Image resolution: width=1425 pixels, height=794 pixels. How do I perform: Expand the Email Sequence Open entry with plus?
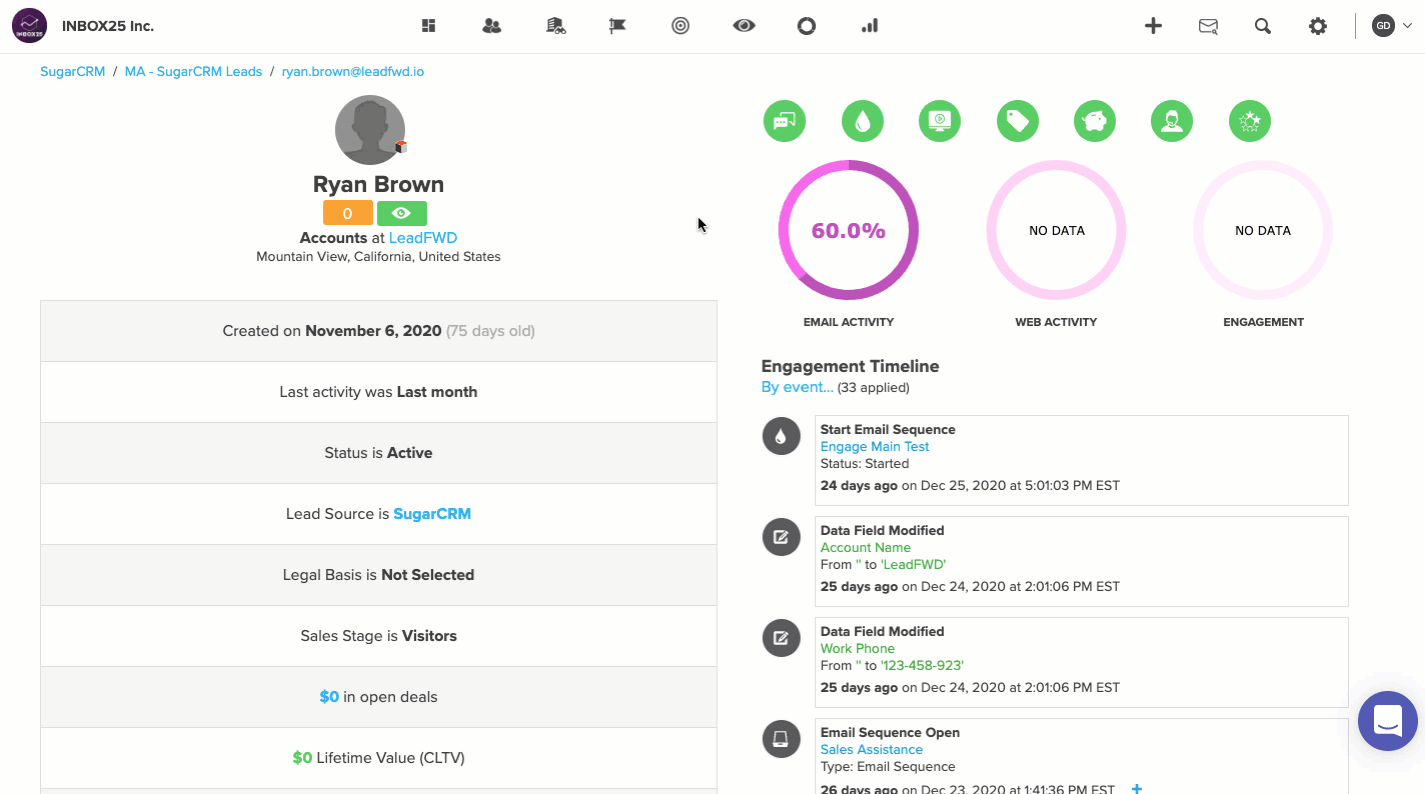coord(1136,789)
